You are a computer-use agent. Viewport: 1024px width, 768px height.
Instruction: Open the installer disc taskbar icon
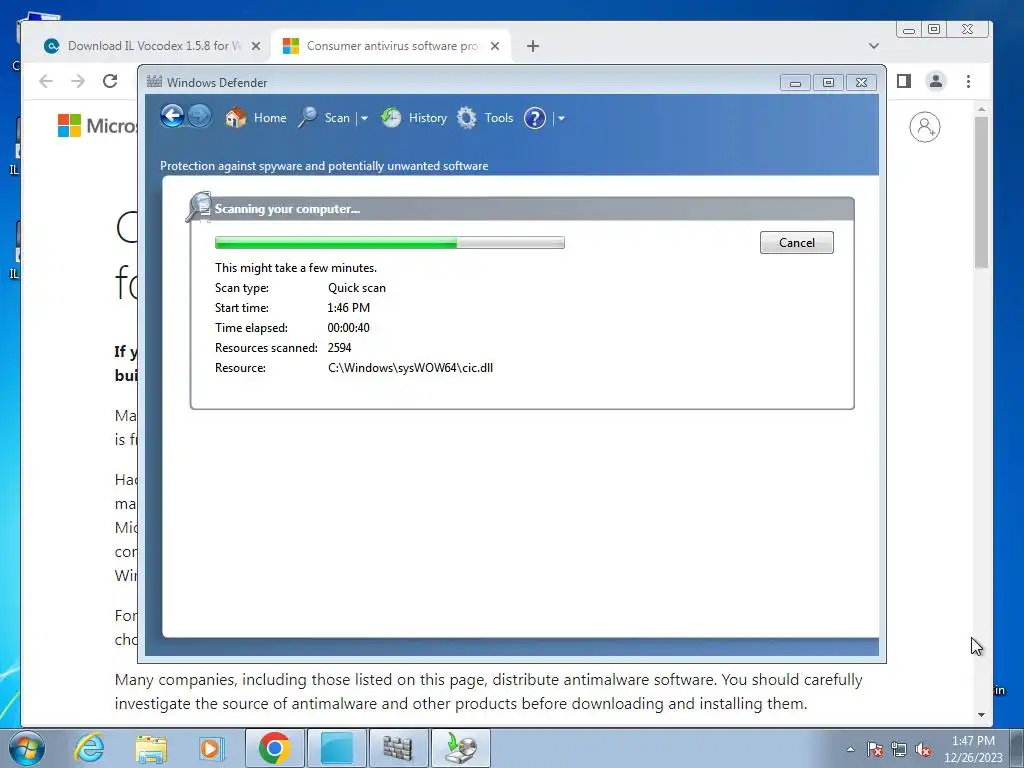[x=461, y=748]
